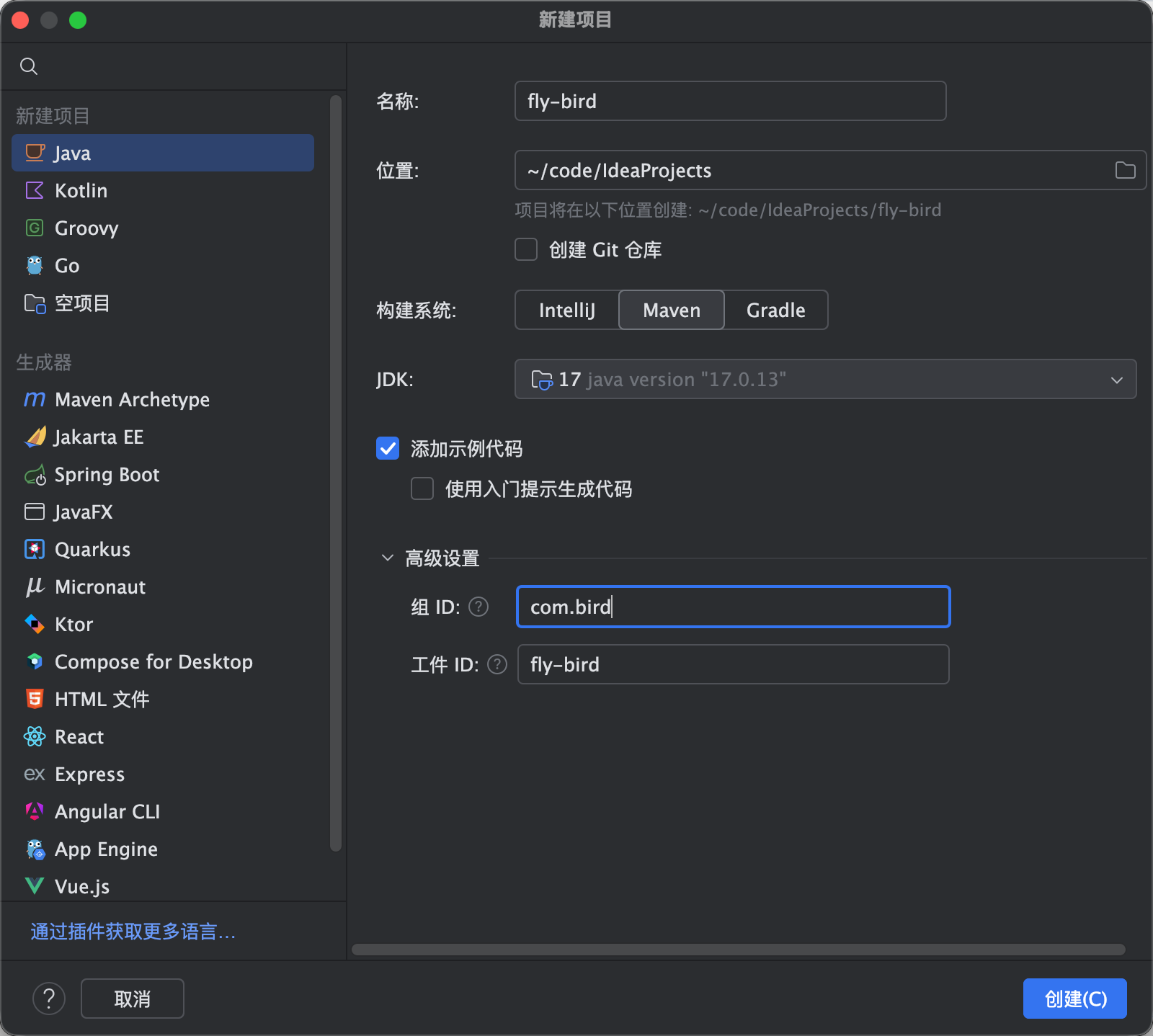Select the Vue.js logo icon
Screen dimensions: 1153x1036
(x=35, y=886)
